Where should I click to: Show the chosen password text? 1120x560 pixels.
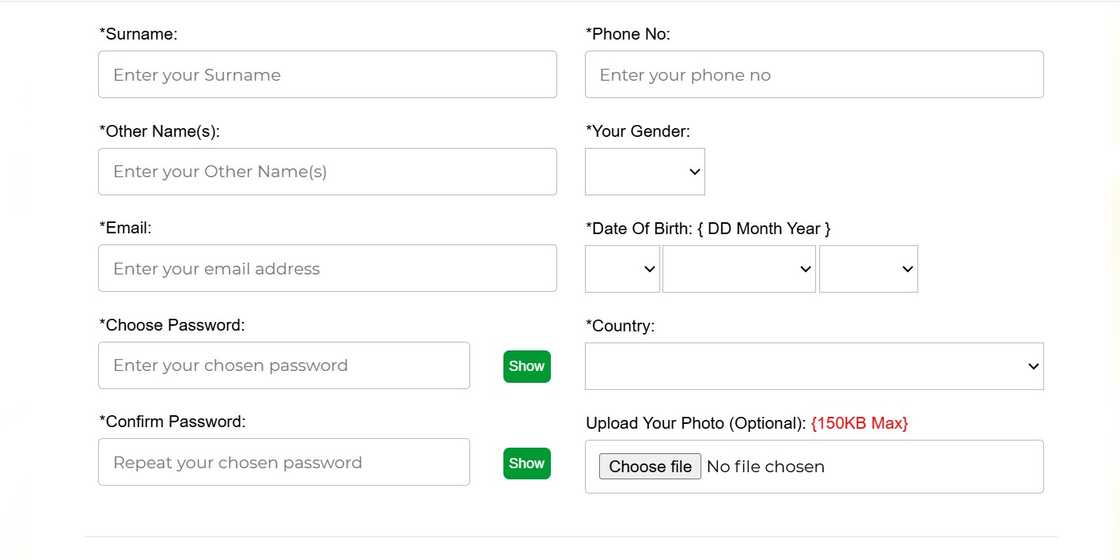tap(527, 366)
